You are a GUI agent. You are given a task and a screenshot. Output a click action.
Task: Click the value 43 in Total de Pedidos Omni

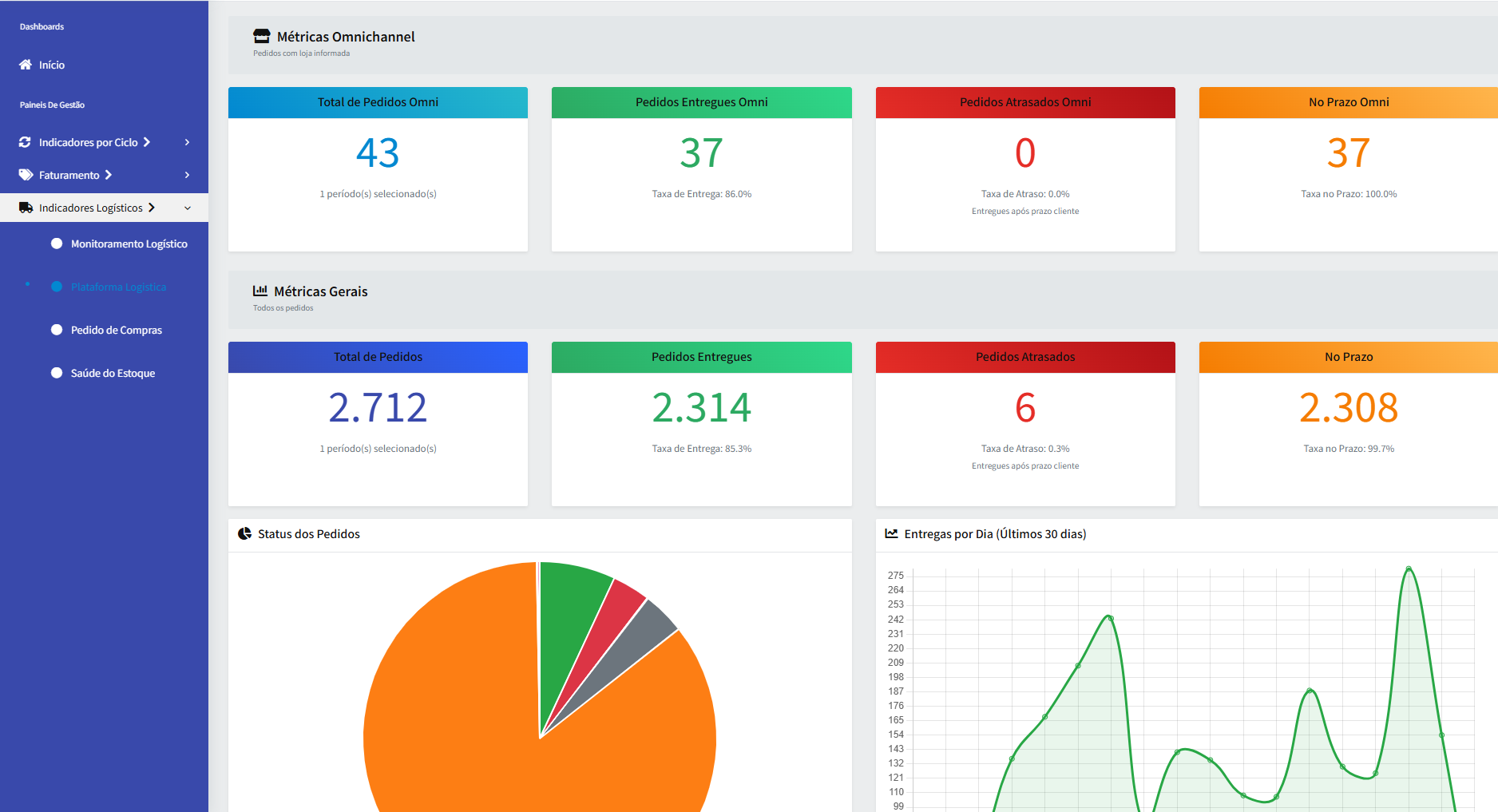point(378,152)
